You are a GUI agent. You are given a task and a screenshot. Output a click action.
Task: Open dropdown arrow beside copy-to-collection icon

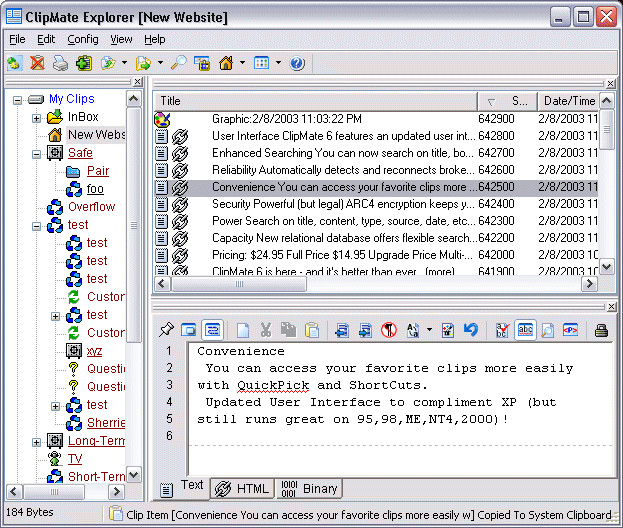160,63
